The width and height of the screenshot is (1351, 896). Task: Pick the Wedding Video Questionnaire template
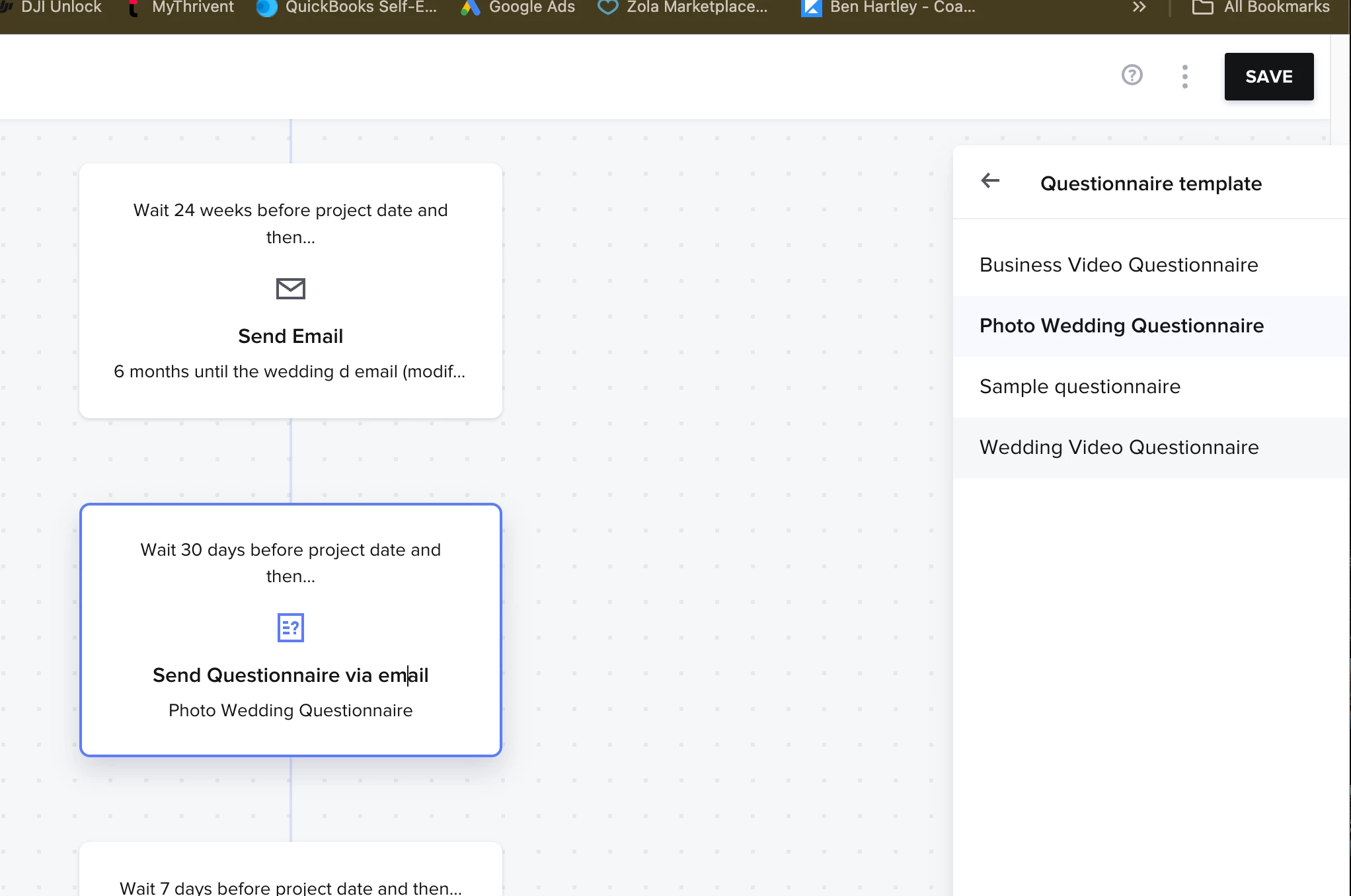(x=1118, y=447)
